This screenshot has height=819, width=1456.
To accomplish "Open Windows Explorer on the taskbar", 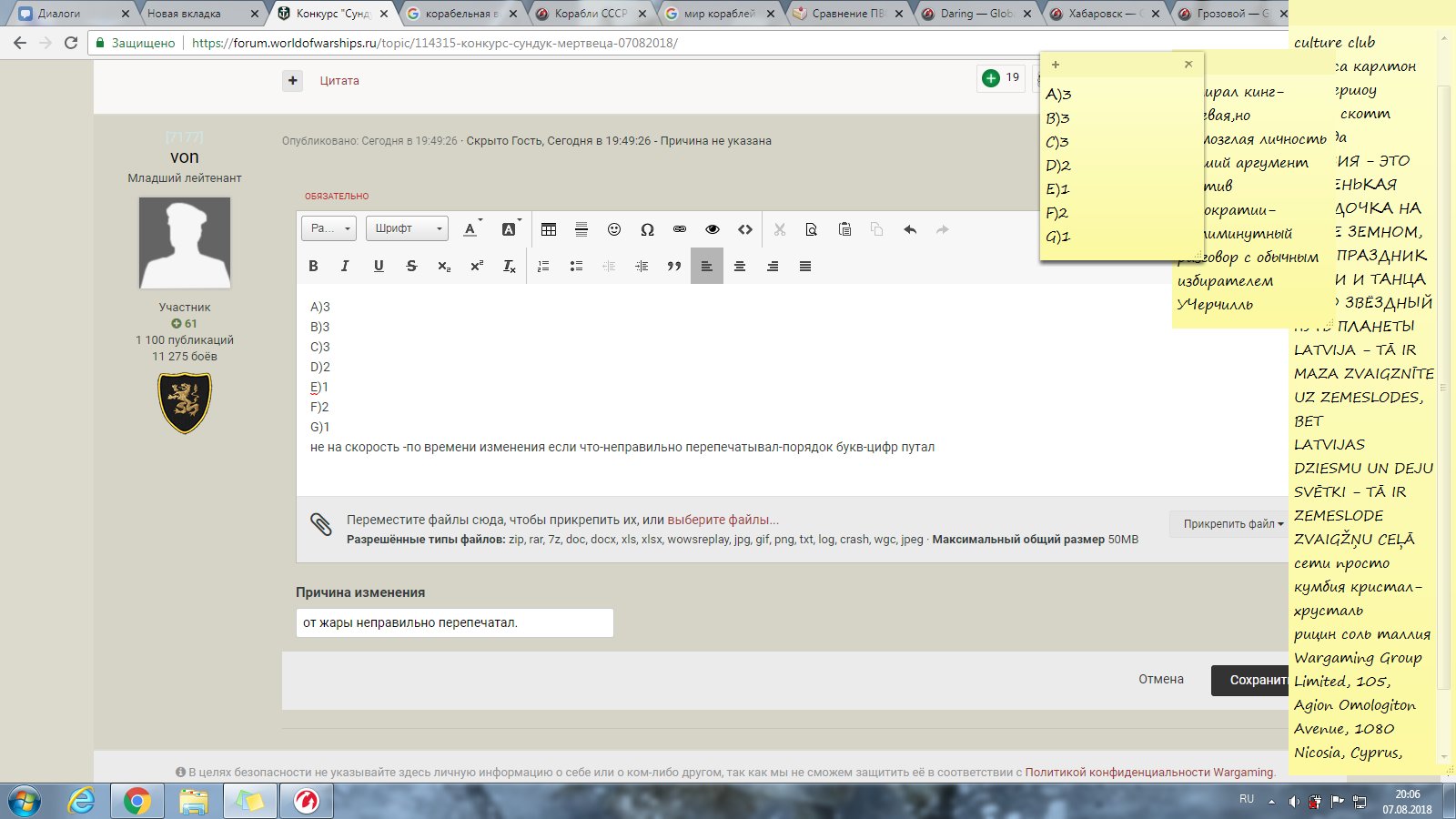I will (194, 802).
